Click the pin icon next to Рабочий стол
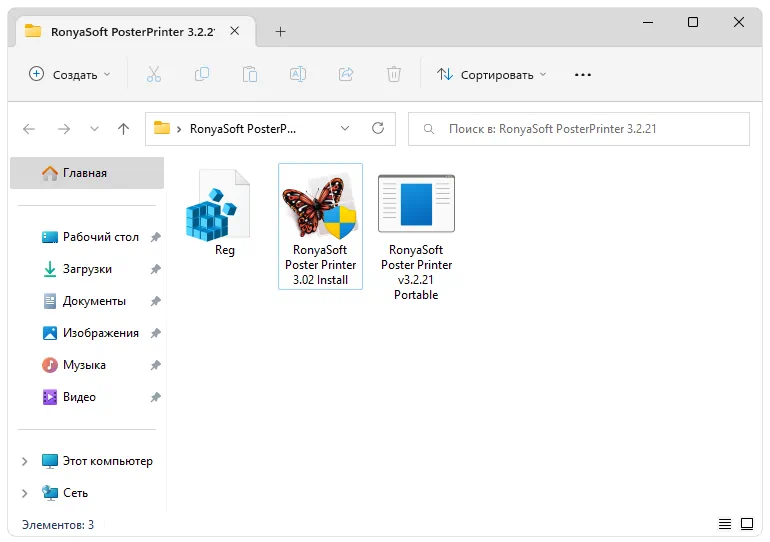The height and width of the screenshot is (542, 770). coord(156,237)
